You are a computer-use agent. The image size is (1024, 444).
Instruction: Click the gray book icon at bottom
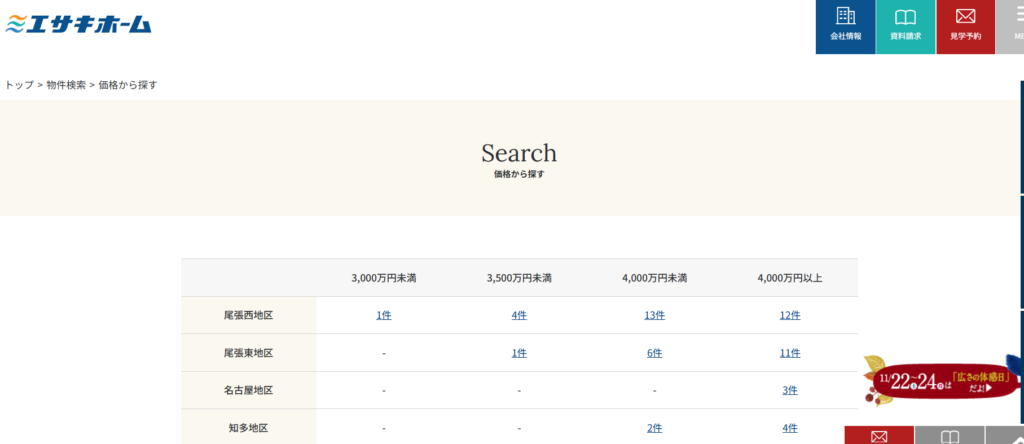coord(949,436)
